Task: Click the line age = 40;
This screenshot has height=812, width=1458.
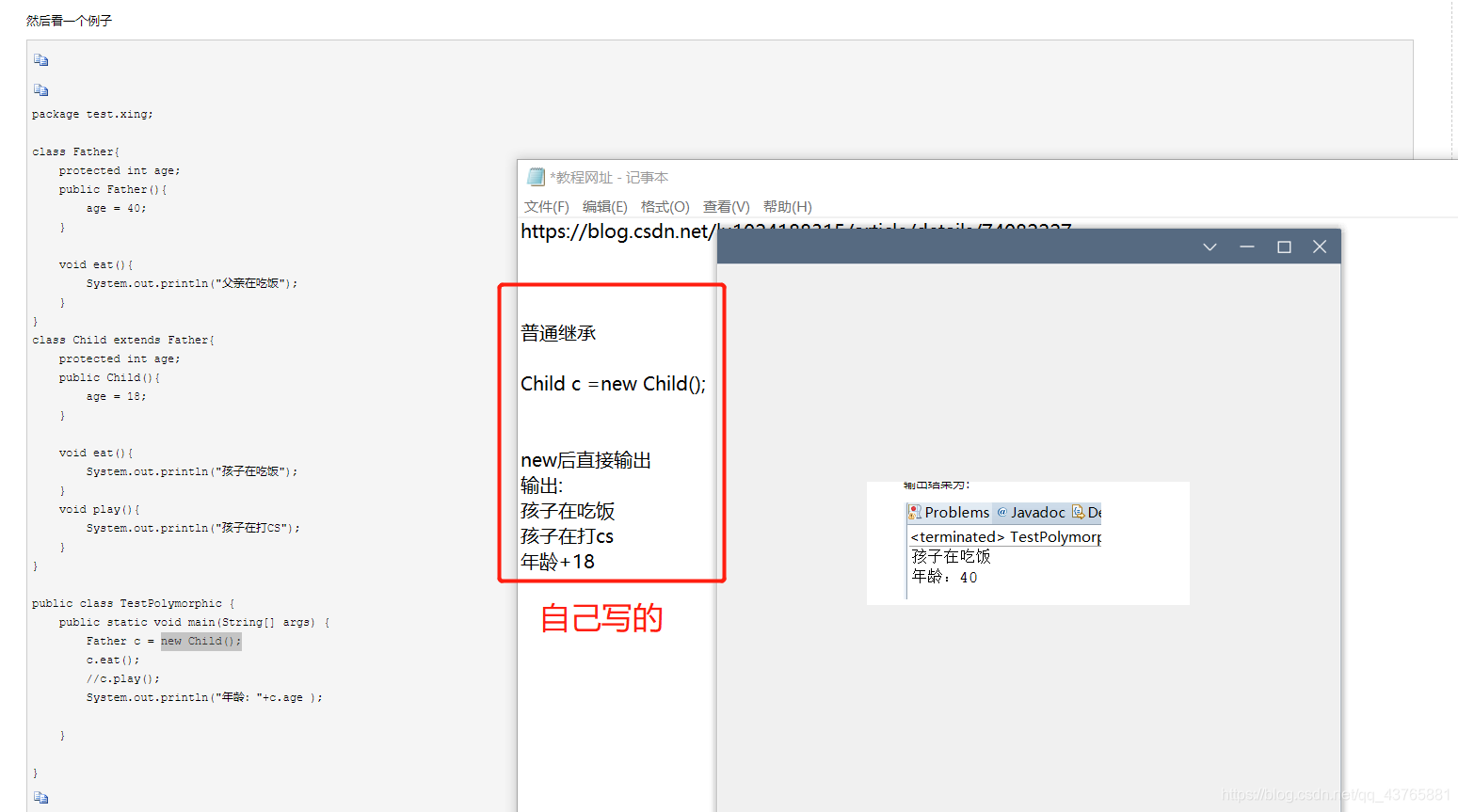Action: pyautogui.click(x=117, y=208)
